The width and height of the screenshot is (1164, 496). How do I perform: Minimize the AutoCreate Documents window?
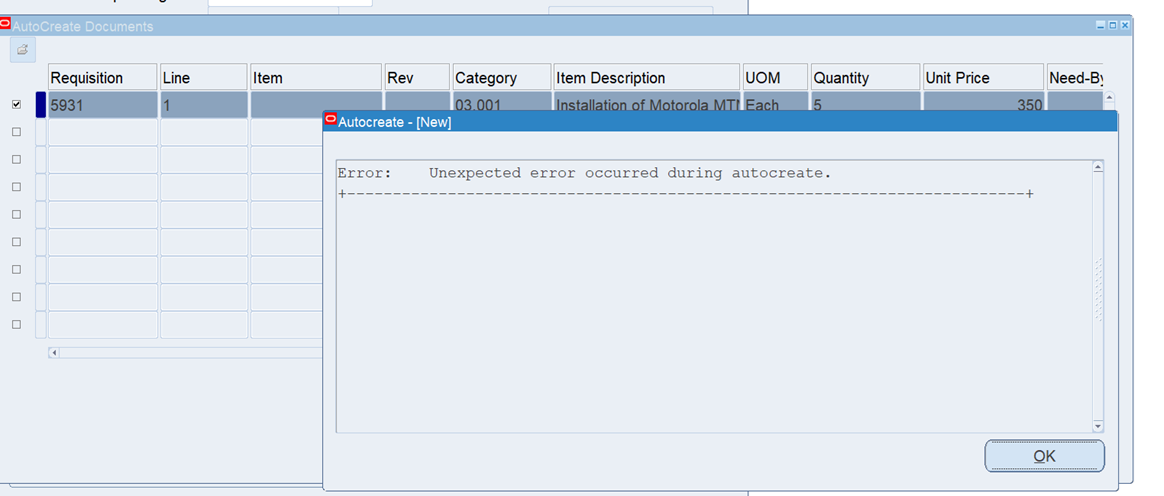point(1101,25)
